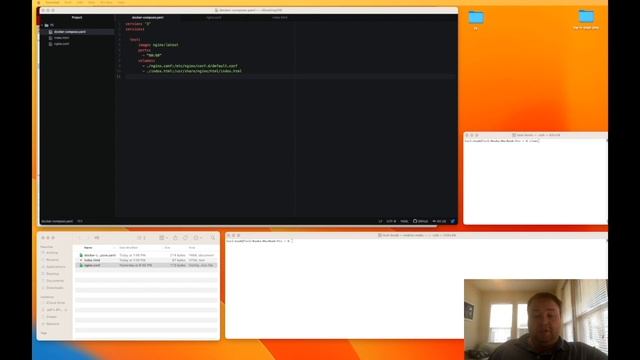Switch to the nginx.conf editor tab
Image resolution: width=640 pixels, height=360 pixels.
click(x=214, y=18)
